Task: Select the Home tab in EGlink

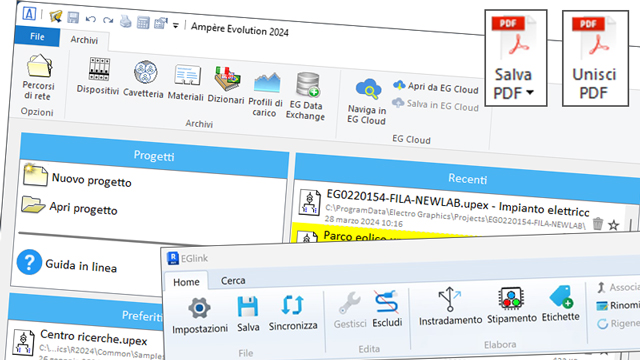Action: 186,282
